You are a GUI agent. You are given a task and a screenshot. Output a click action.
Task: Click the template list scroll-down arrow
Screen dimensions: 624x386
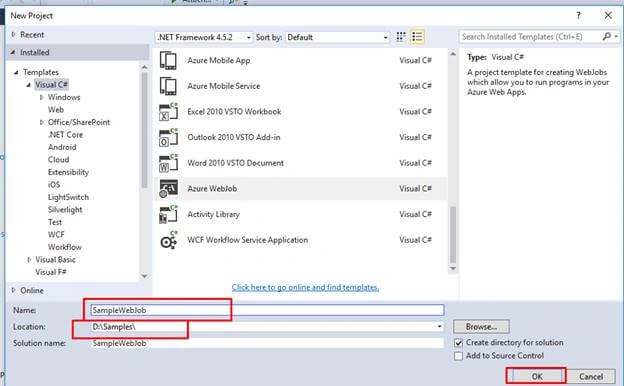[x=453, y=269]
